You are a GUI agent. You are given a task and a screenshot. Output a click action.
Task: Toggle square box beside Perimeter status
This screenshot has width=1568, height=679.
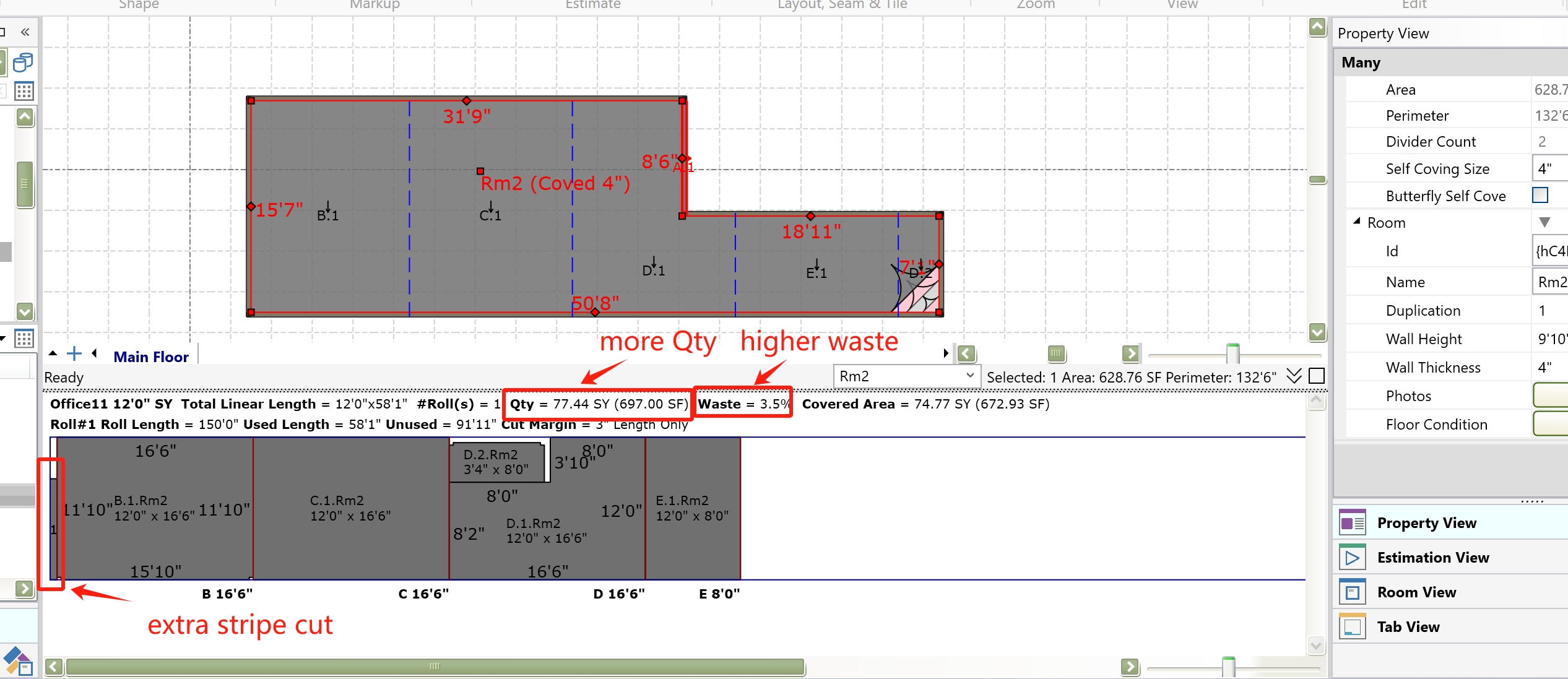pos(1317,376)
